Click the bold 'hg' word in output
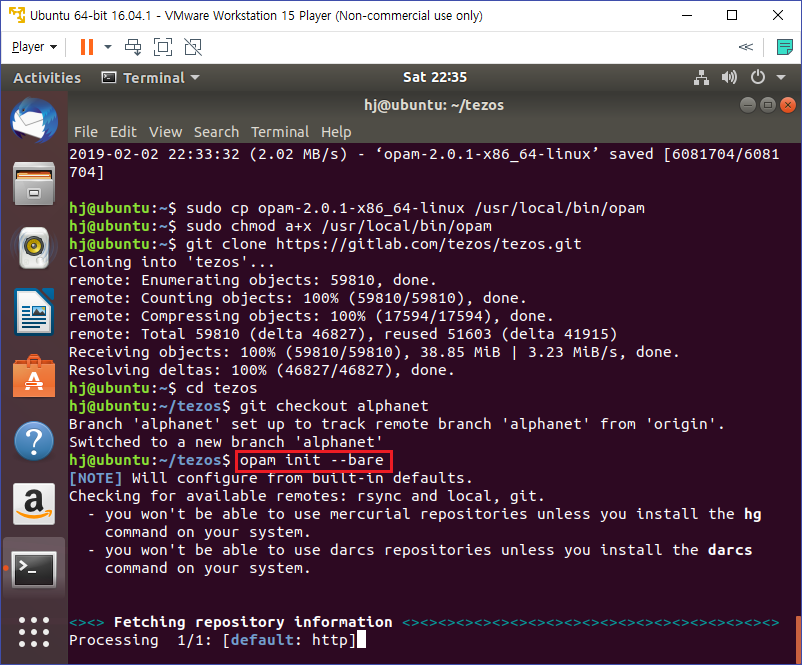This screenshot has height=665, width=802. (x=752, y=514)
